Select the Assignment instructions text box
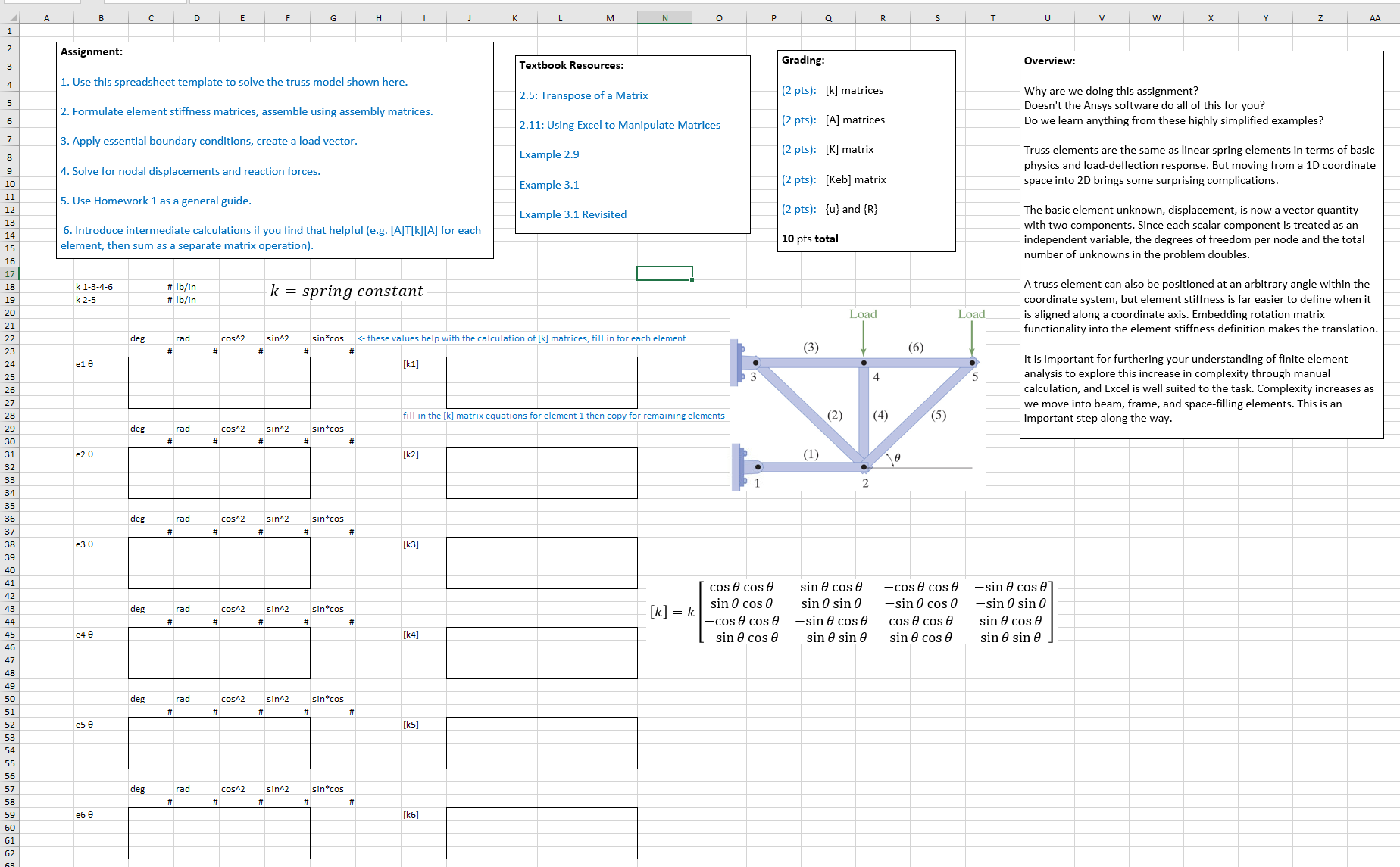1400x867 pixels. click(275, 148)
